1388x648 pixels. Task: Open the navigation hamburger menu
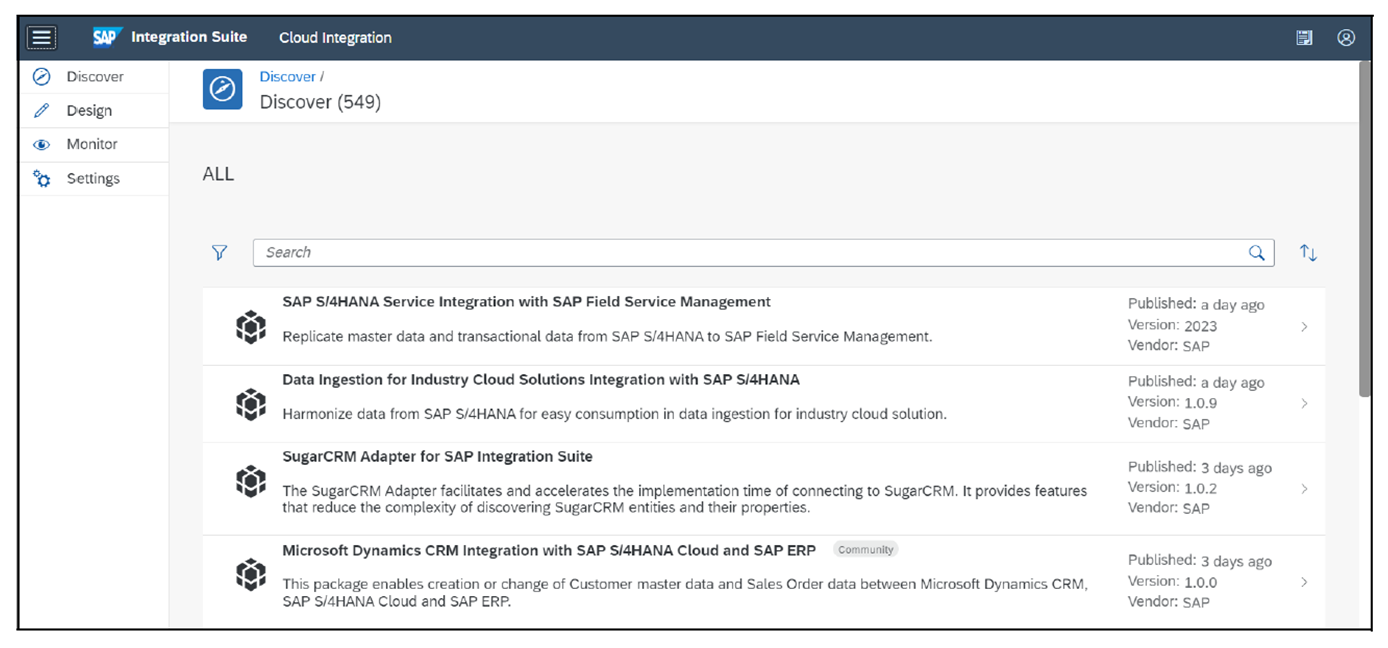coord(41,37)
